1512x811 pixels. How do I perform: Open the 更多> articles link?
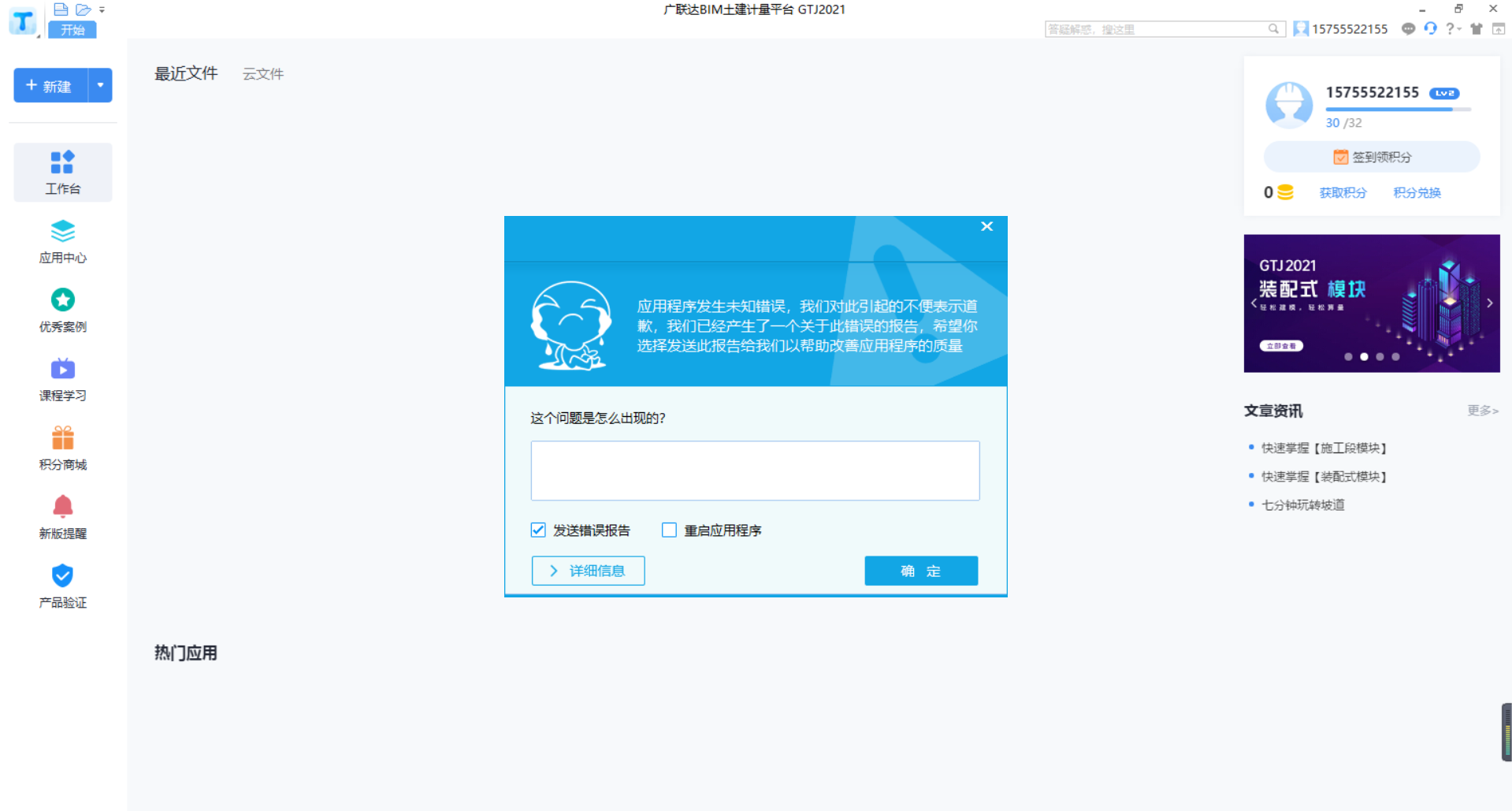point(1482,411)
